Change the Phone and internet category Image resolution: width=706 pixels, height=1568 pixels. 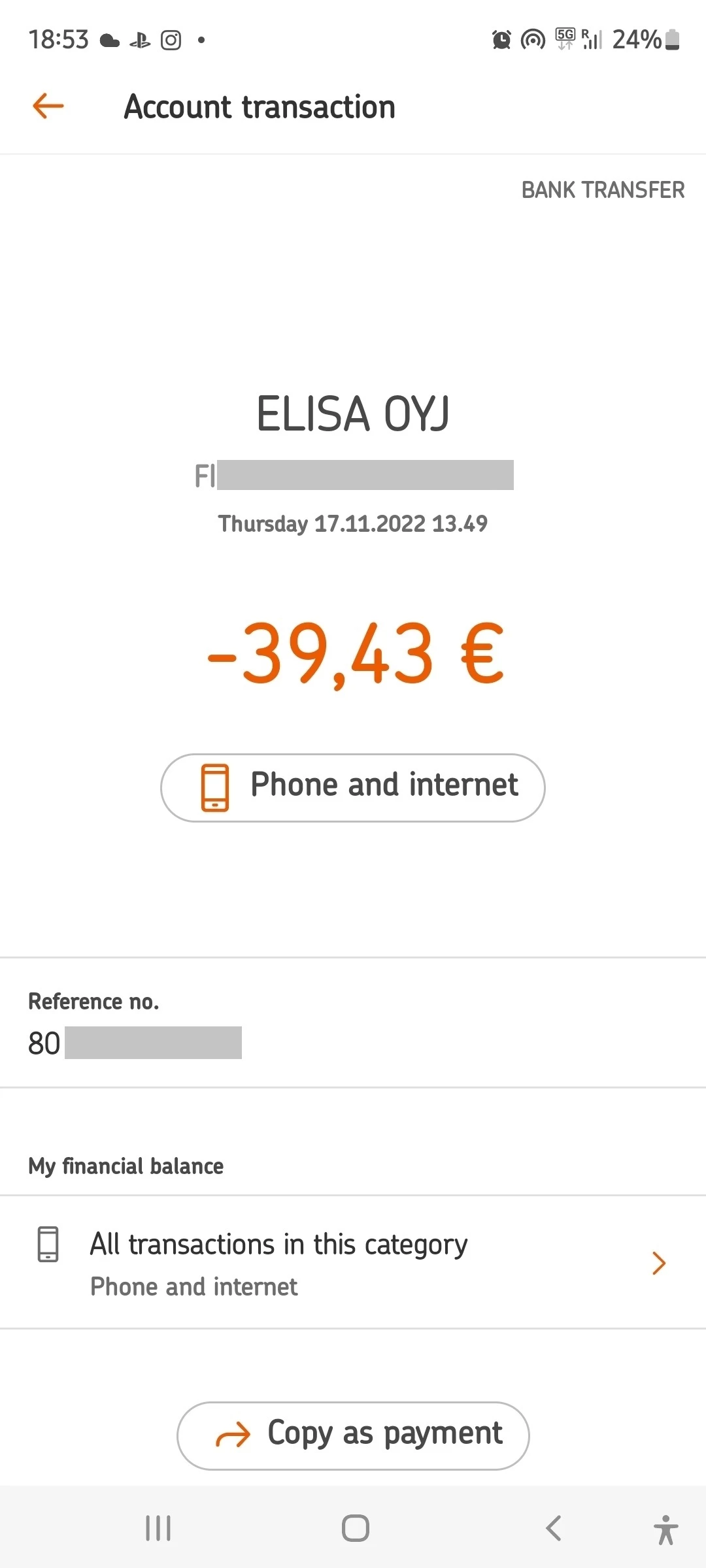tap(353, 787)
